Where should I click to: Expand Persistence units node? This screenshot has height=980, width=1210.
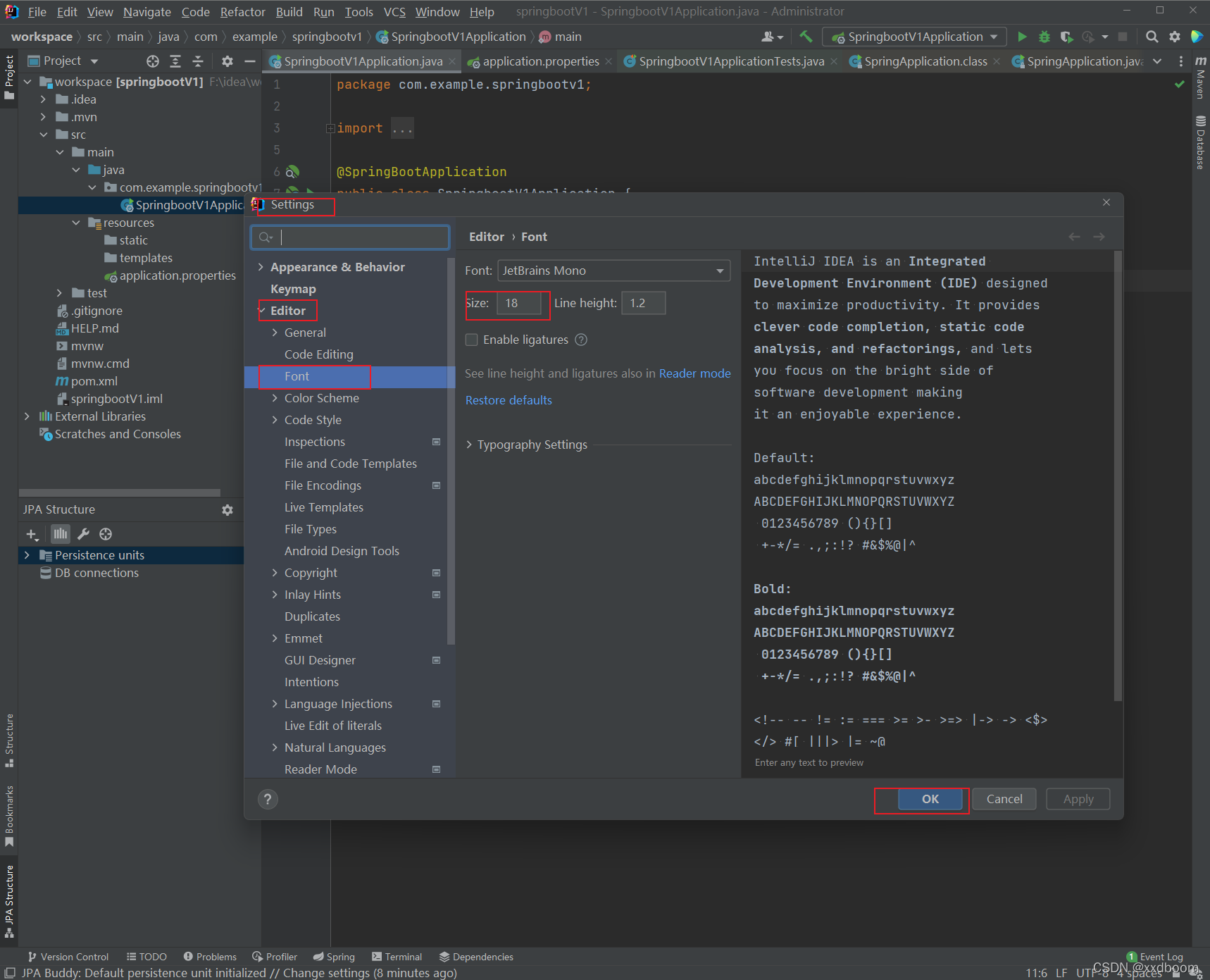[27, 555]
